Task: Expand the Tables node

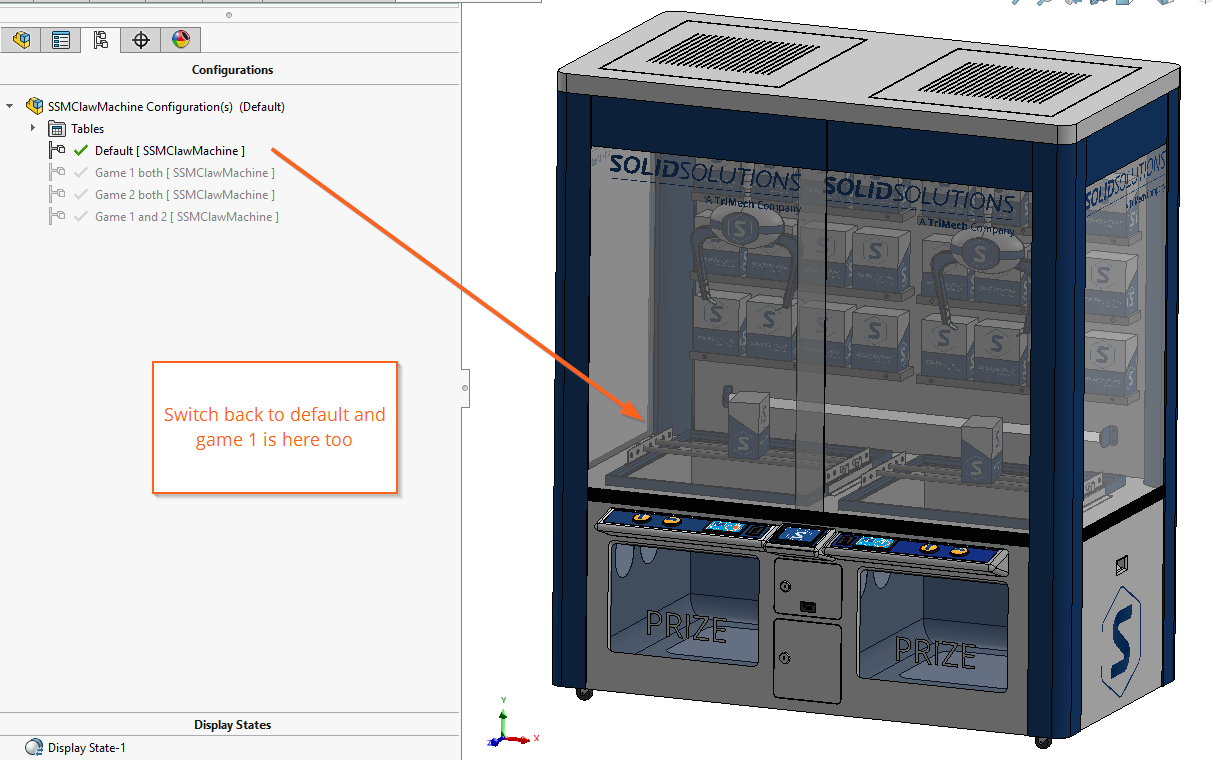Action: (x=33, y=128)
